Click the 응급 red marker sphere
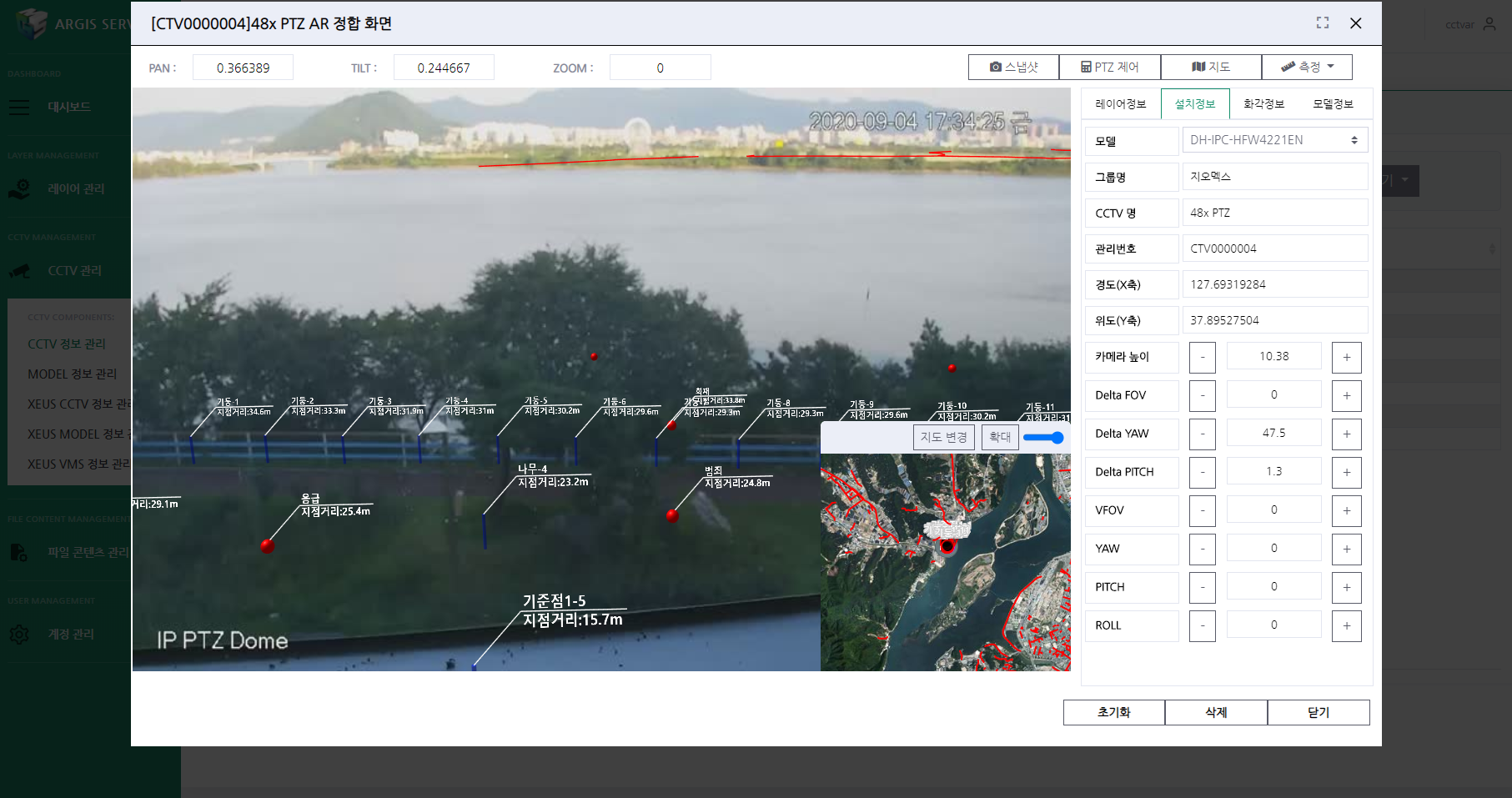The width and height of the screenshot is (1512, 798). [268, 546]
